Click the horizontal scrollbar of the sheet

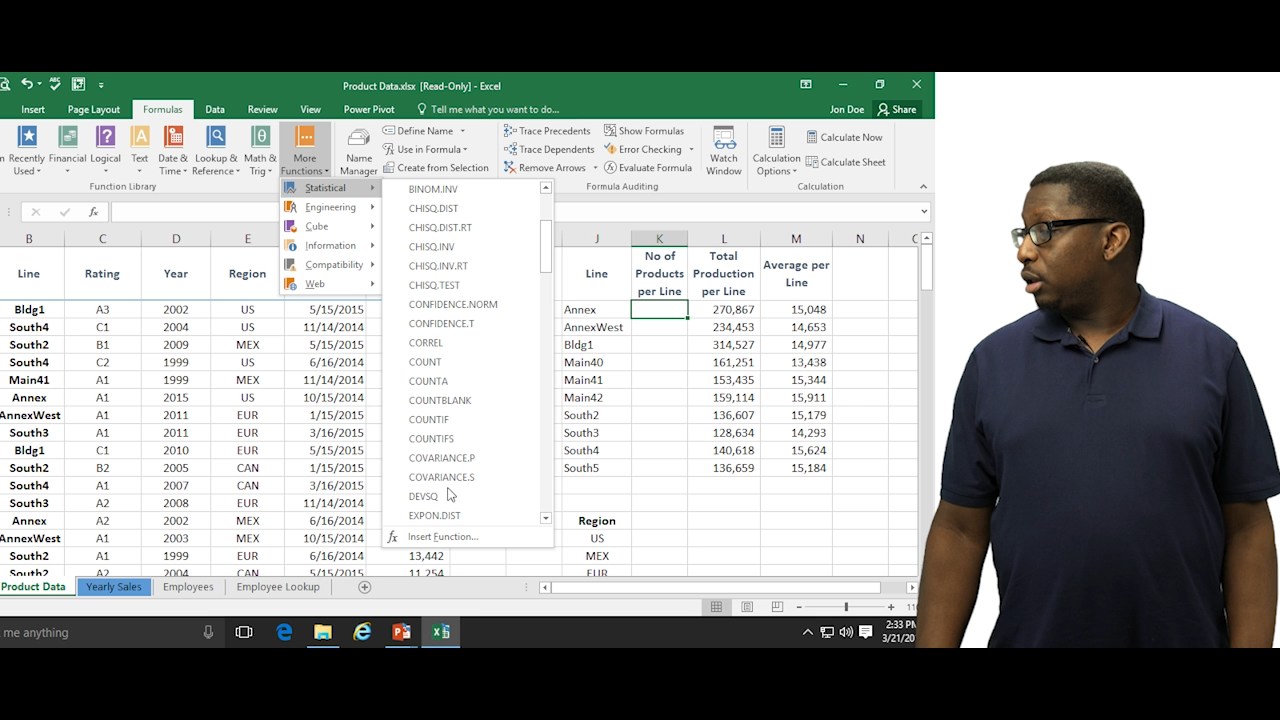716,587
